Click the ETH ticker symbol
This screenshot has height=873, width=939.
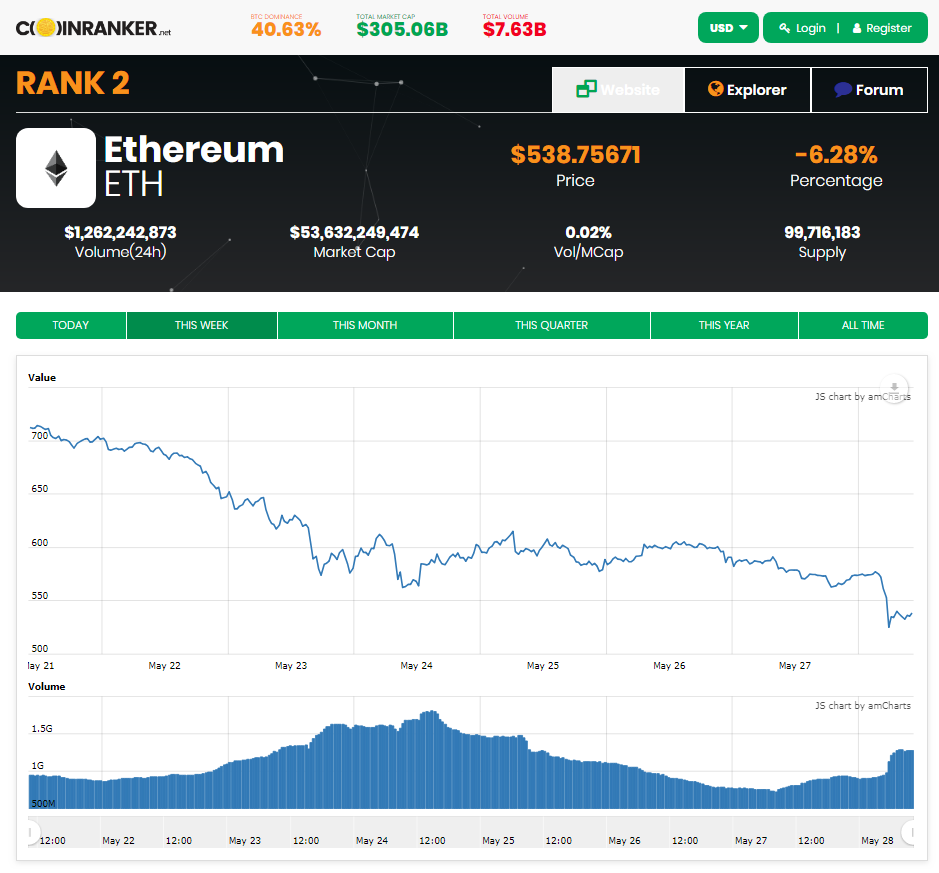tap(134, 184)
